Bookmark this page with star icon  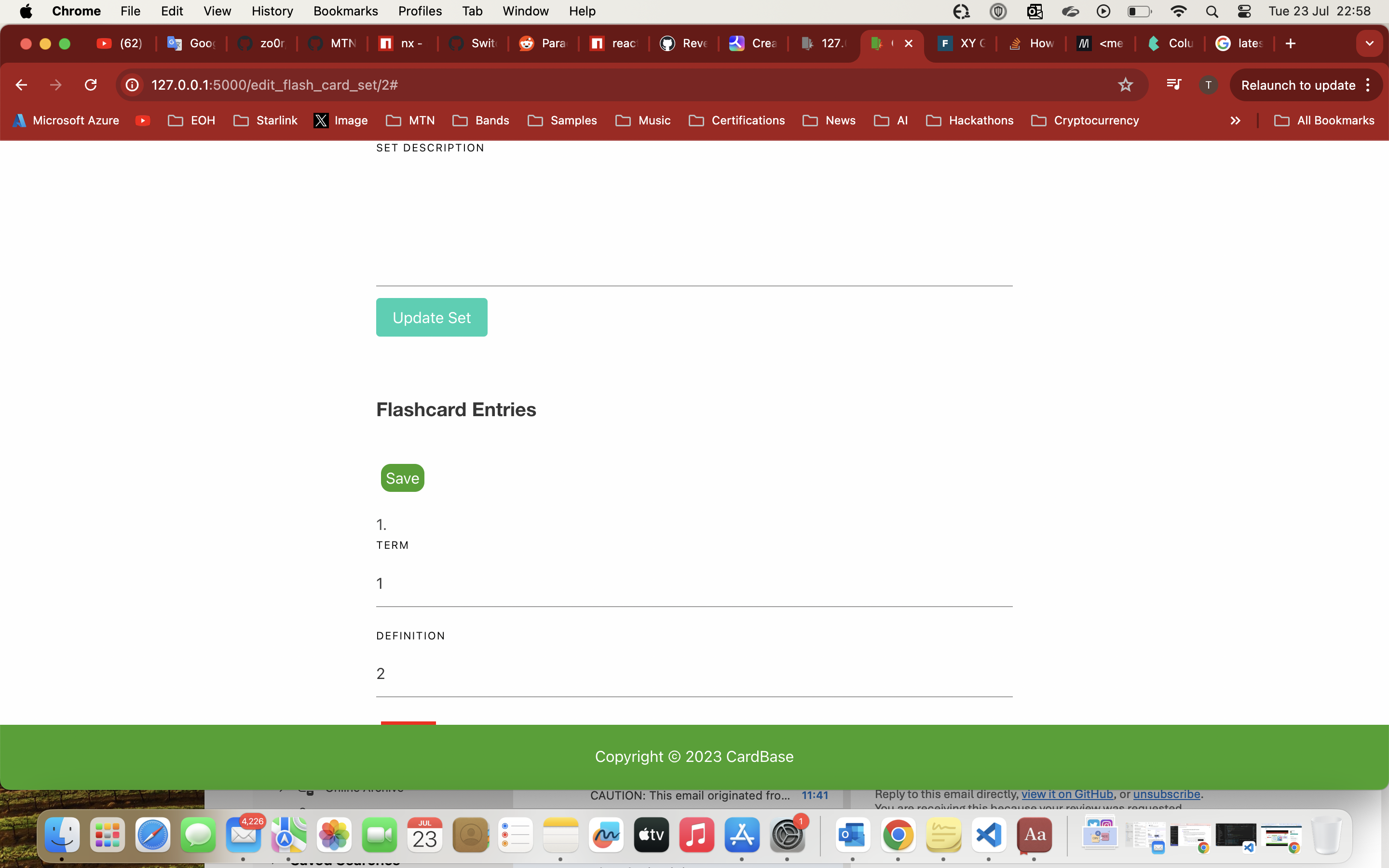[x=1125, y=85]
